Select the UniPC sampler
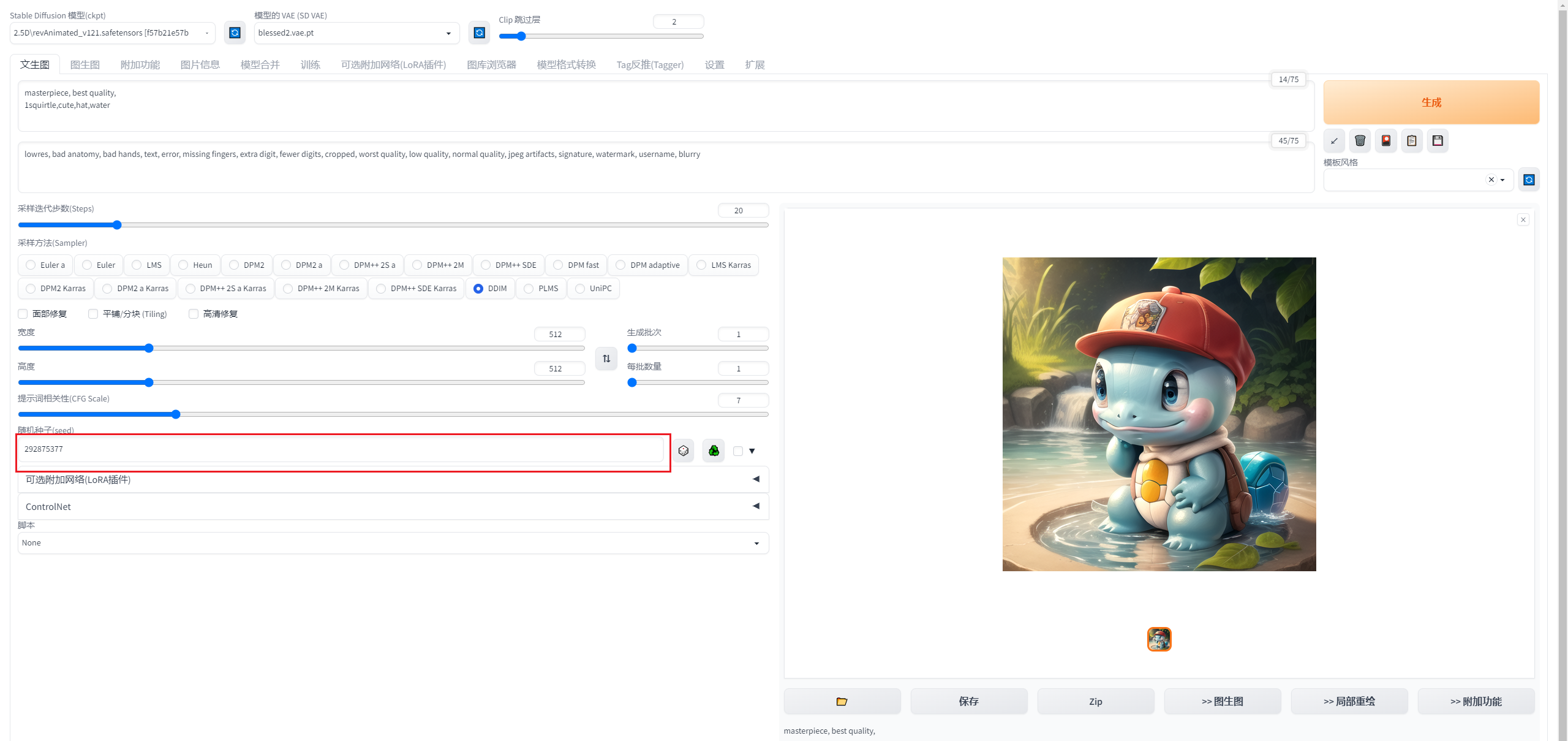 [594, 288]
